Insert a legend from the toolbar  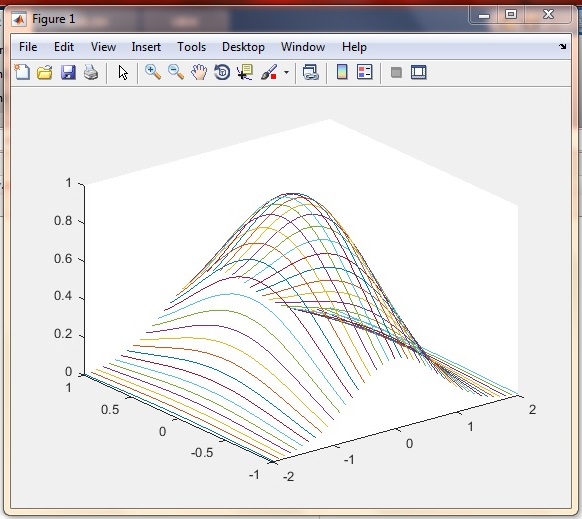pyautogui.click(x=364, y=72)
